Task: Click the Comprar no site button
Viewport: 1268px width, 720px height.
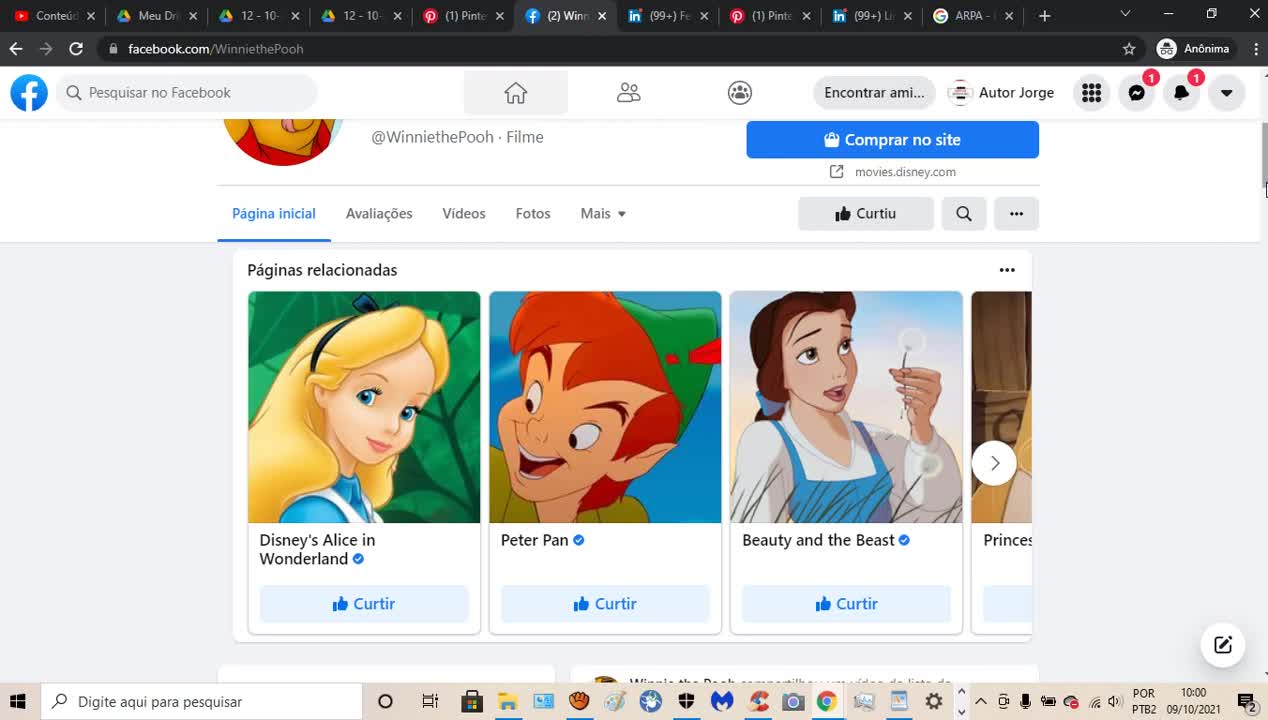Action: pos(893,140)
